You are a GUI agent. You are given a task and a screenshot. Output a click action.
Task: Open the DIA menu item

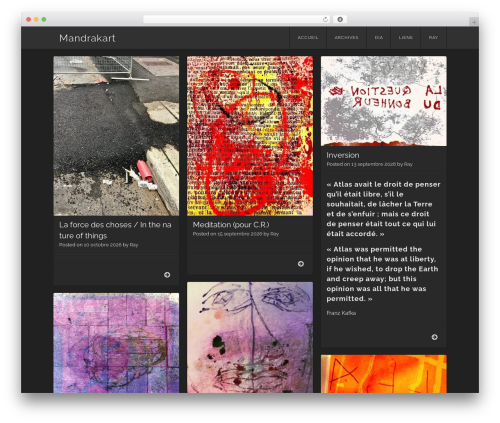click(379, 38)
